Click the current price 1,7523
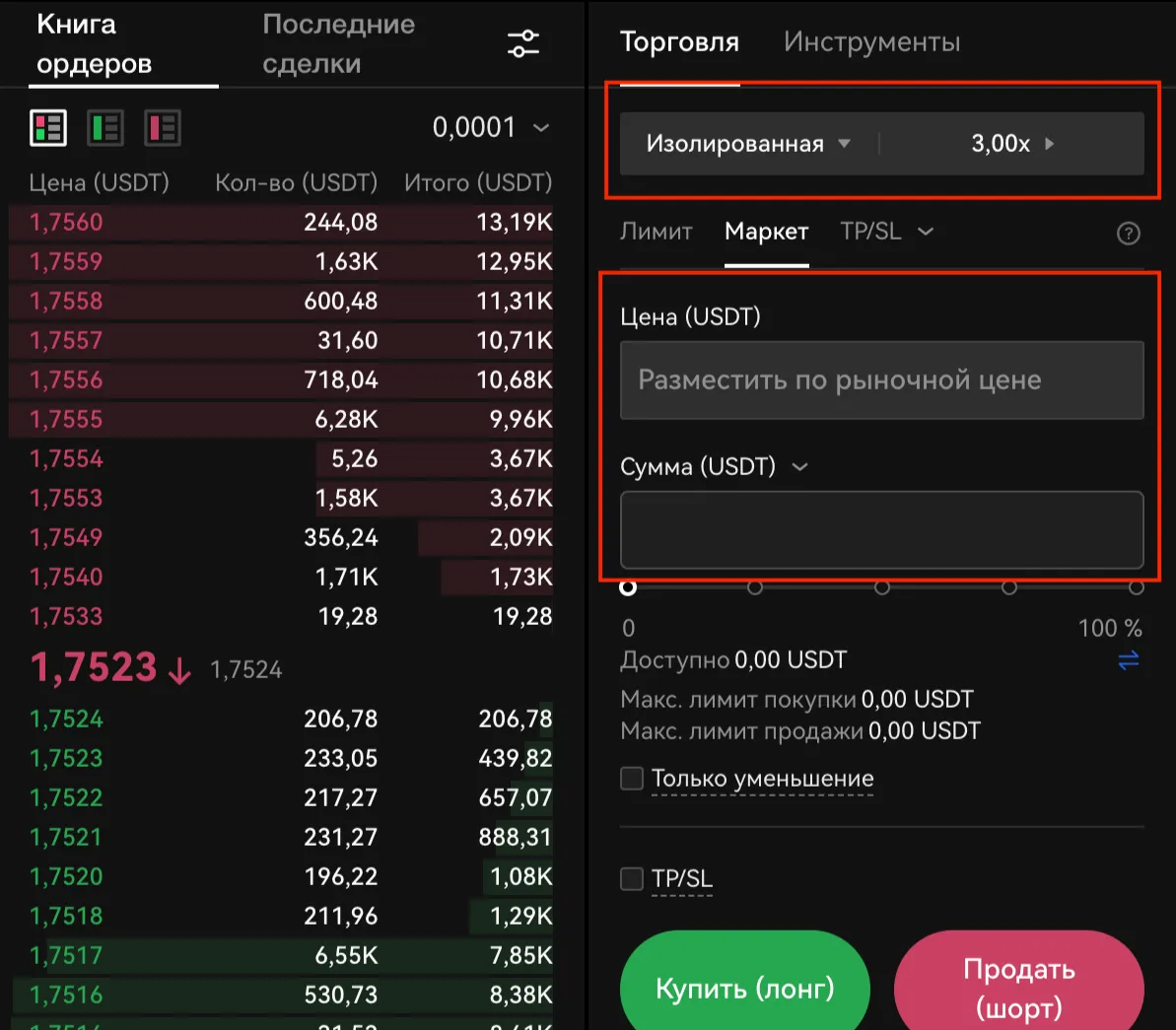 tap(94, 667)
